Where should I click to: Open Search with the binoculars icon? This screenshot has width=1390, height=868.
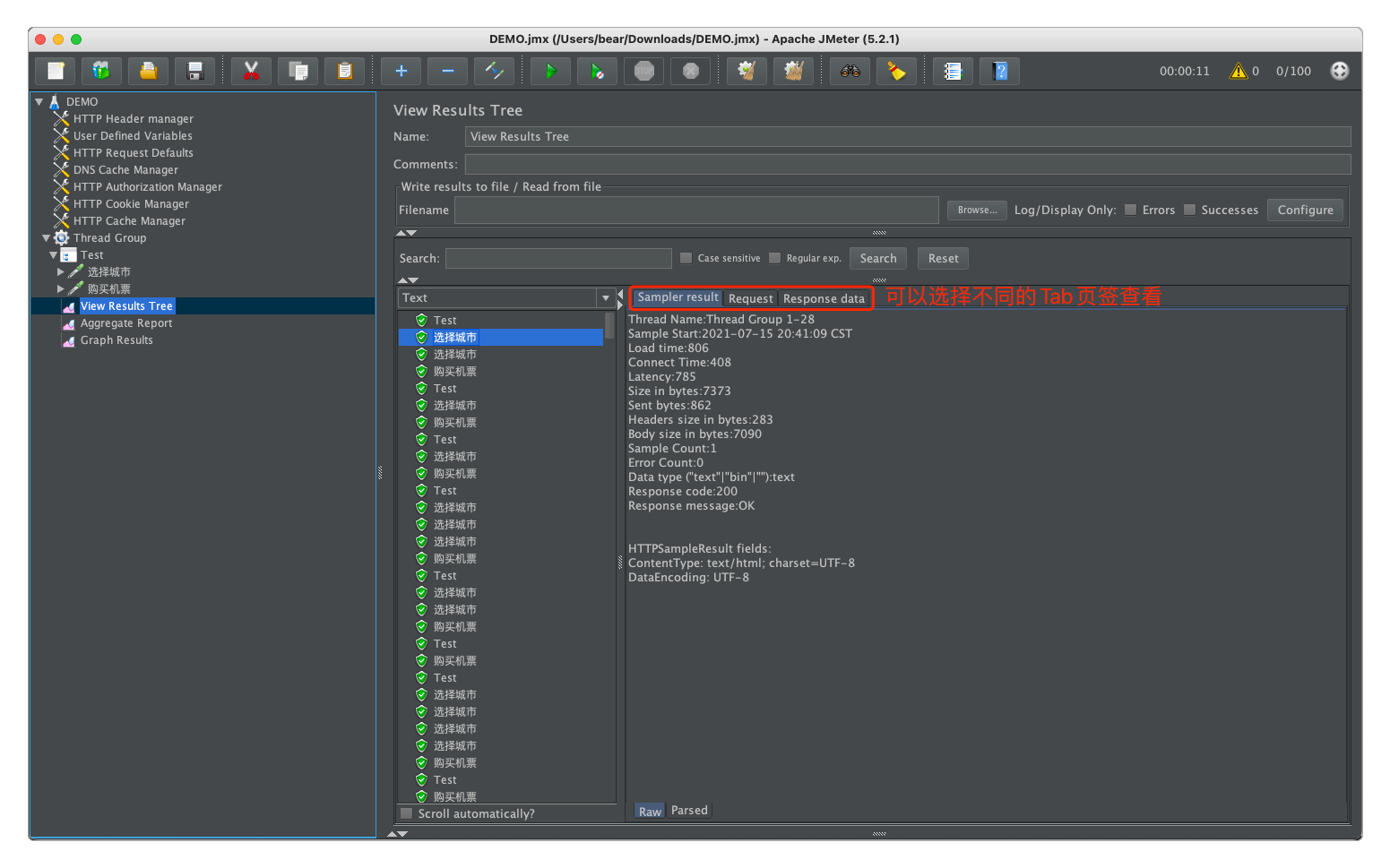point(850,71)
